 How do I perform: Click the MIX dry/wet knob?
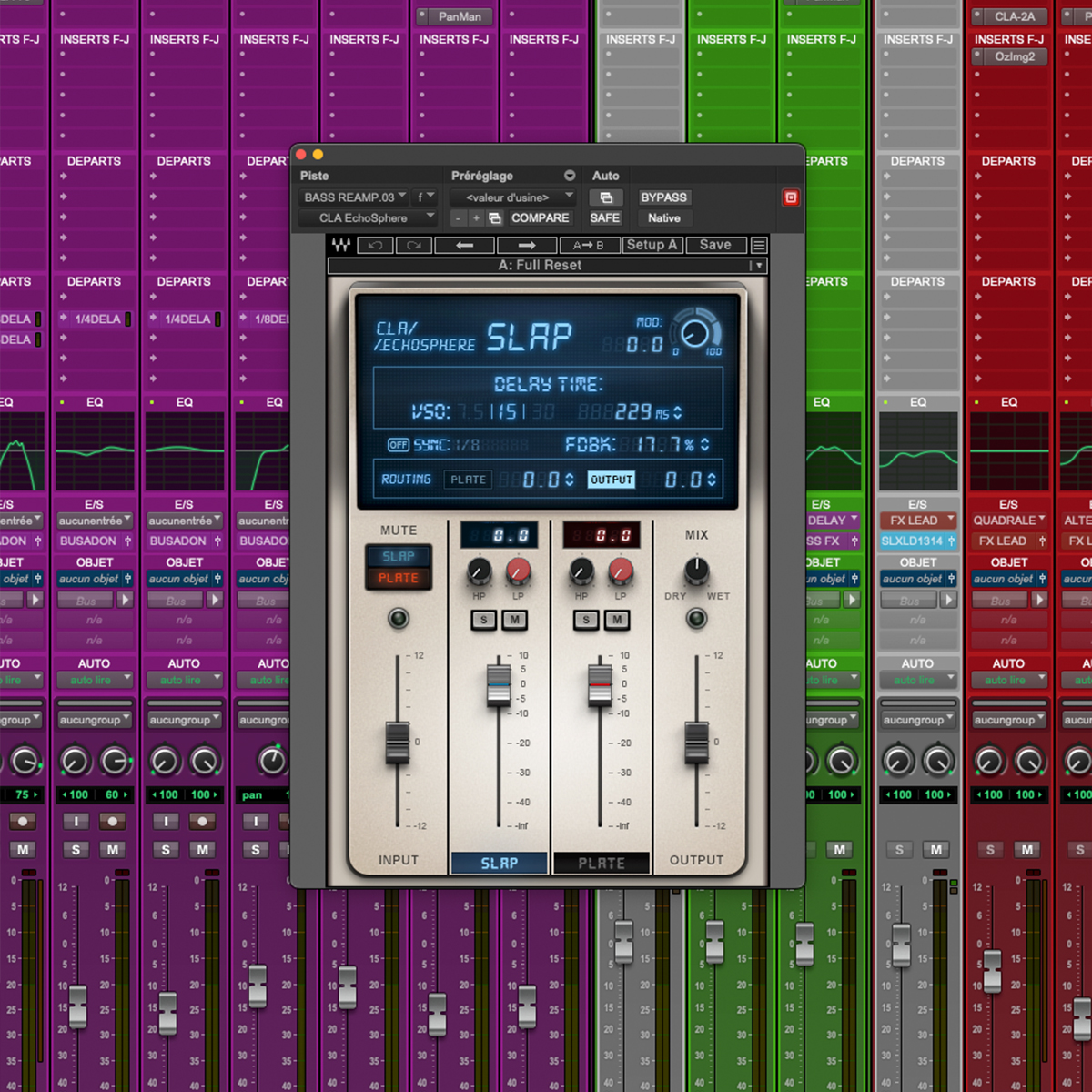[696, 571]
